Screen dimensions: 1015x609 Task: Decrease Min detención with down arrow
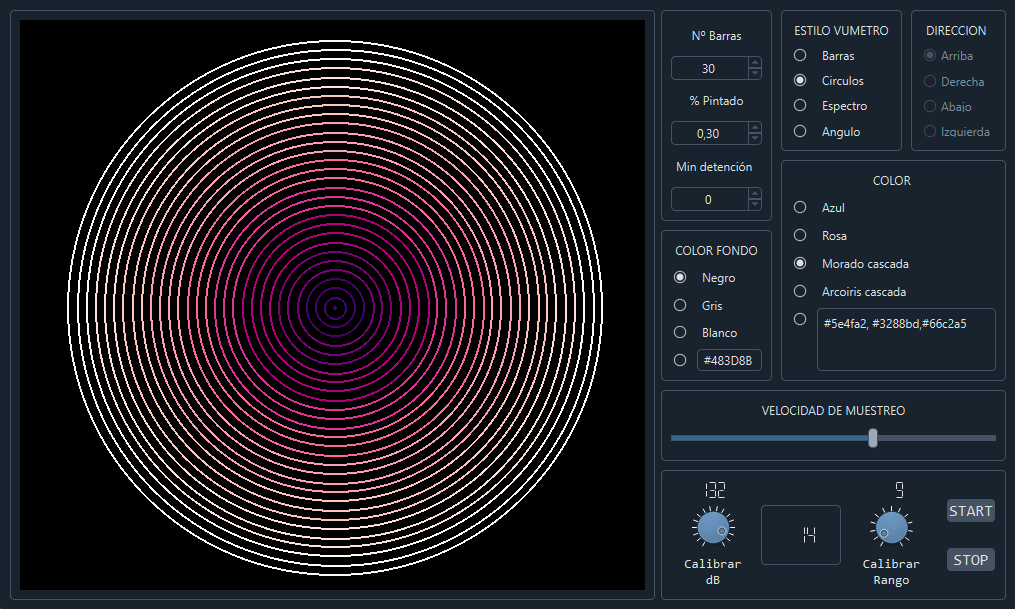click(755, 205)
